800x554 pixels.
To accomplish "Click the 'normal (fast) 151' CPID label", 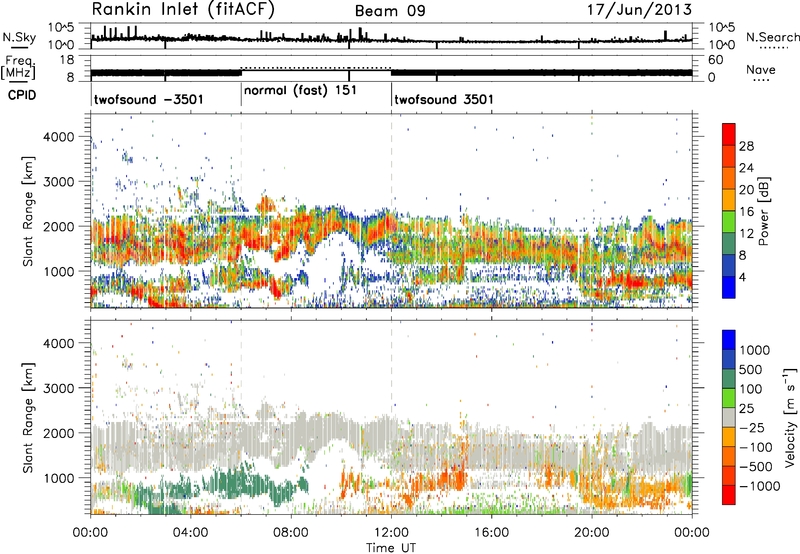I will pos(300,91).
